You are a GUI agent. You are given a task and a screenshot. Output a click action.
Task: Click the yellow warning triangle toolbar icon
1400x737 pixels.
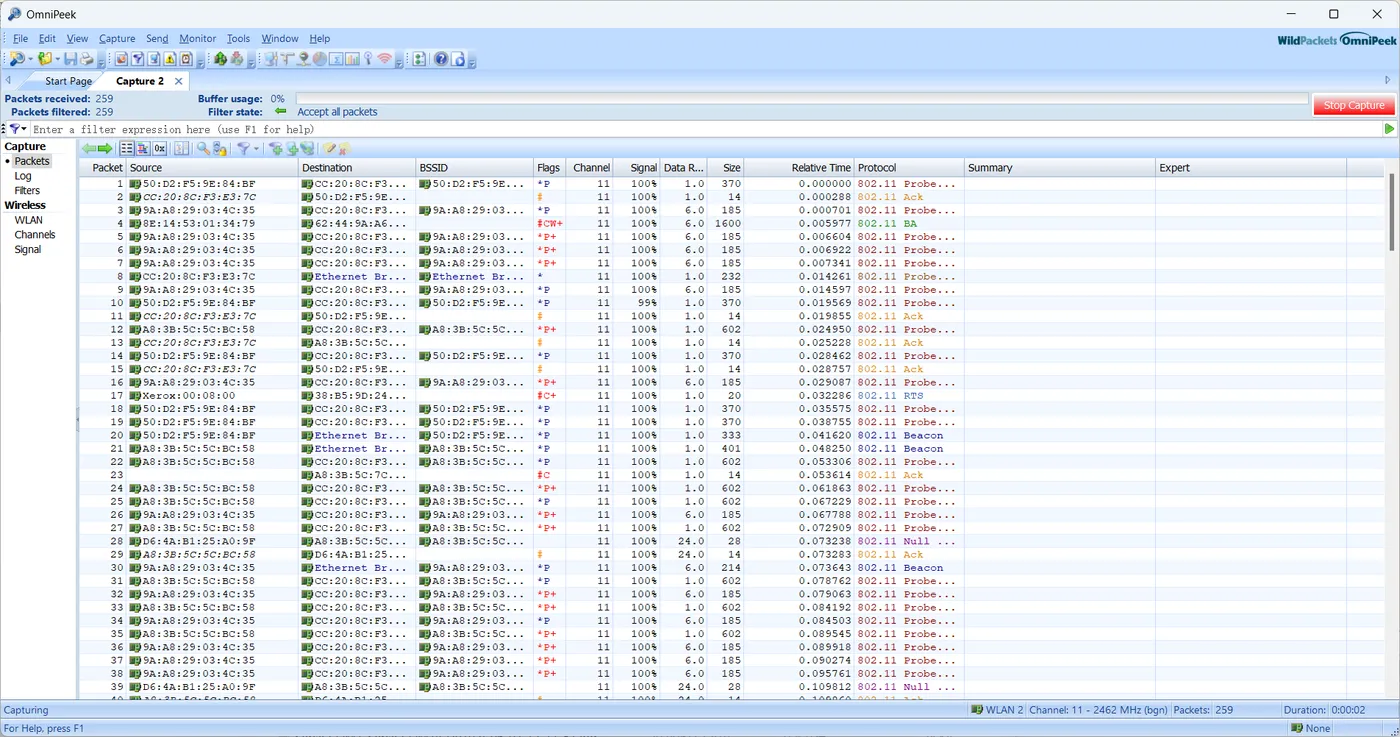tap(169, 59)
